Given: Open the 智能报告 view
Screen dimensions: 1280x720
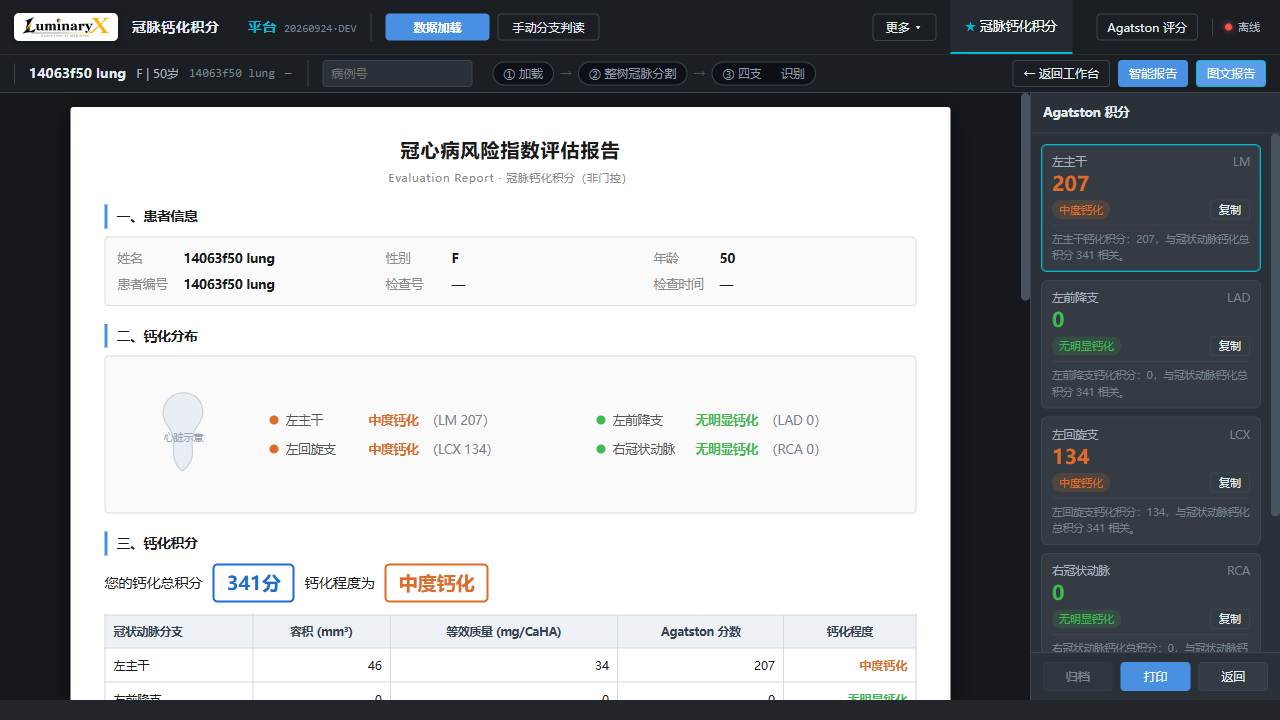Looking at the screenshot, I should (x=1153, y=73).
